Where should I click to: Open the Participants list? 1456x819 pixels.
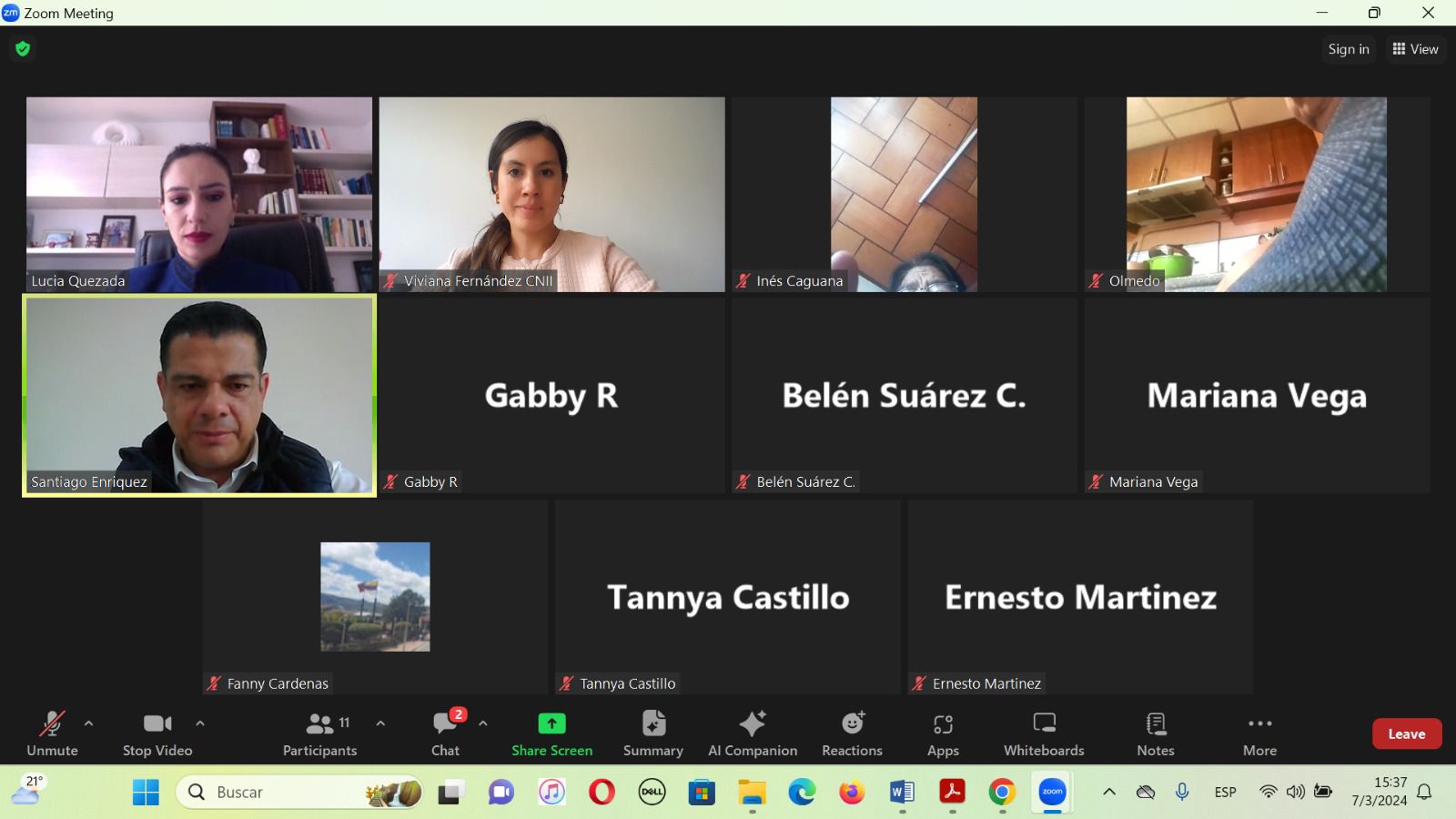[319, 733]
